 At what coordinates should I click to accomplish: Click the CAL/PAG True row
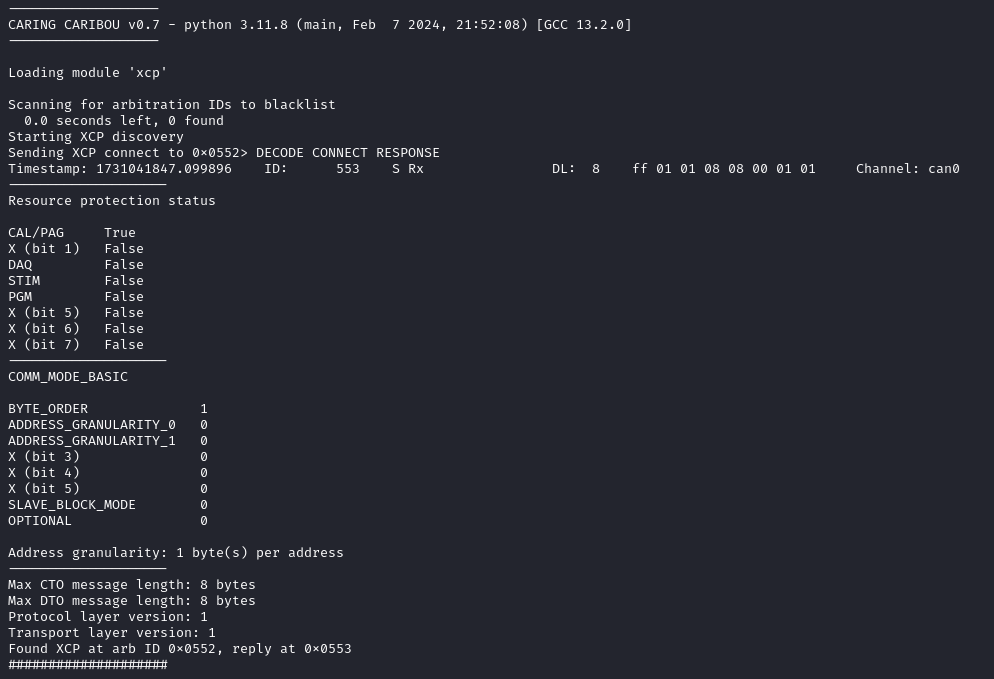pyautogui.click(x=72, y=232)
